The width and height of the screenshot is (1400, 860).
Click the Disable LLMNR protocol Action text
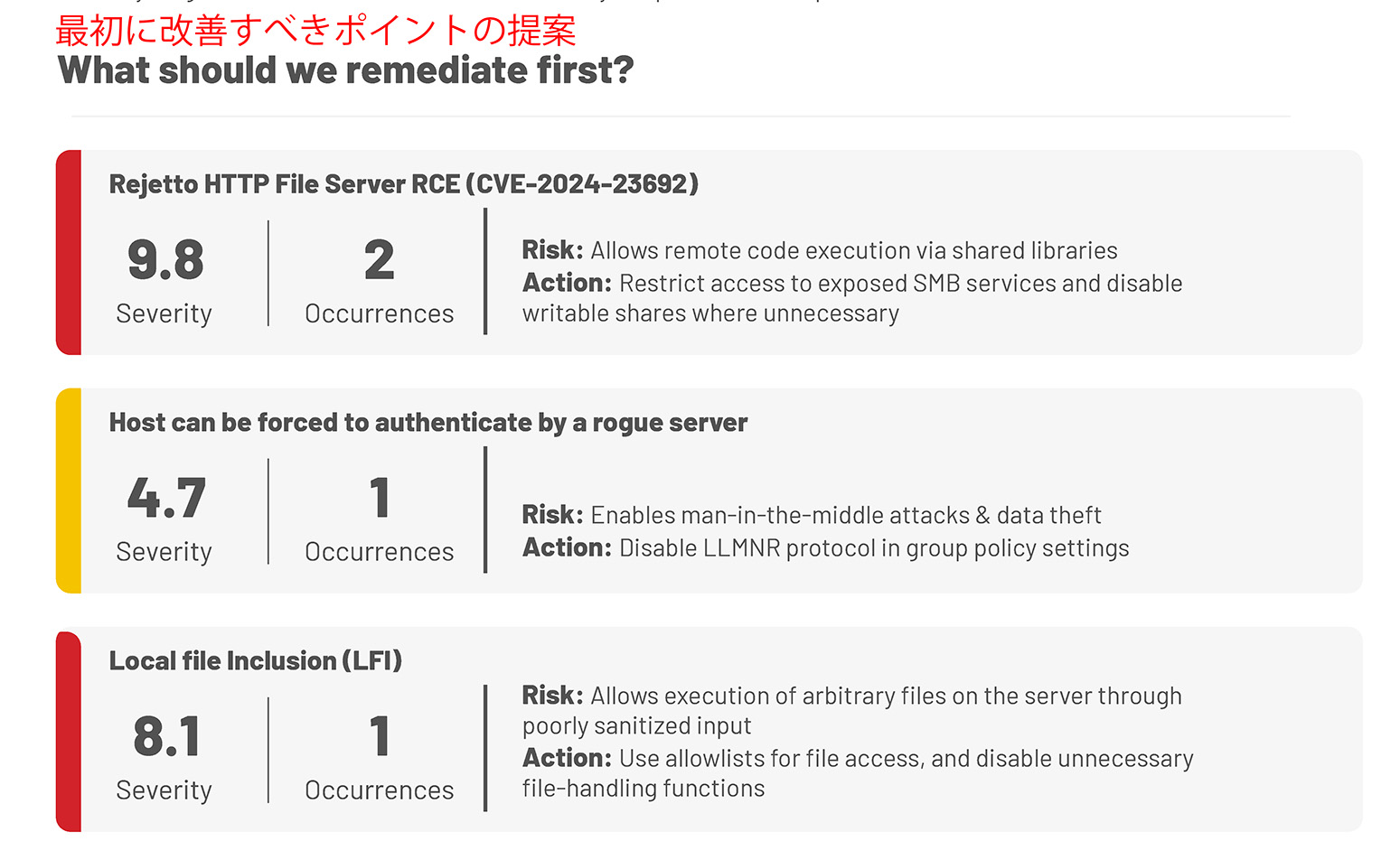pyautogui.click(x=825, y=548)
